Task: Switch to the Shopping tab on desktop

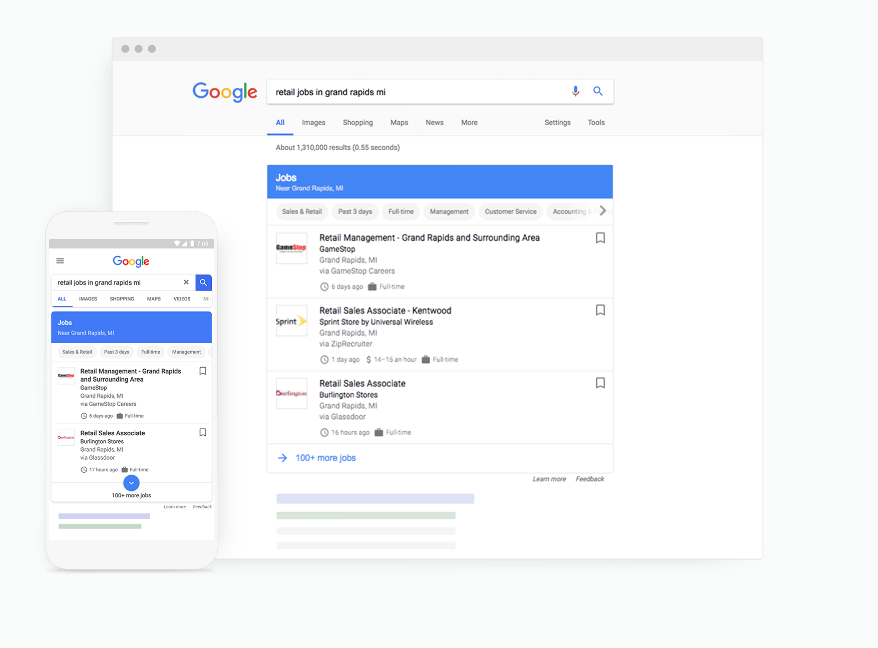Action: (358, 123)
